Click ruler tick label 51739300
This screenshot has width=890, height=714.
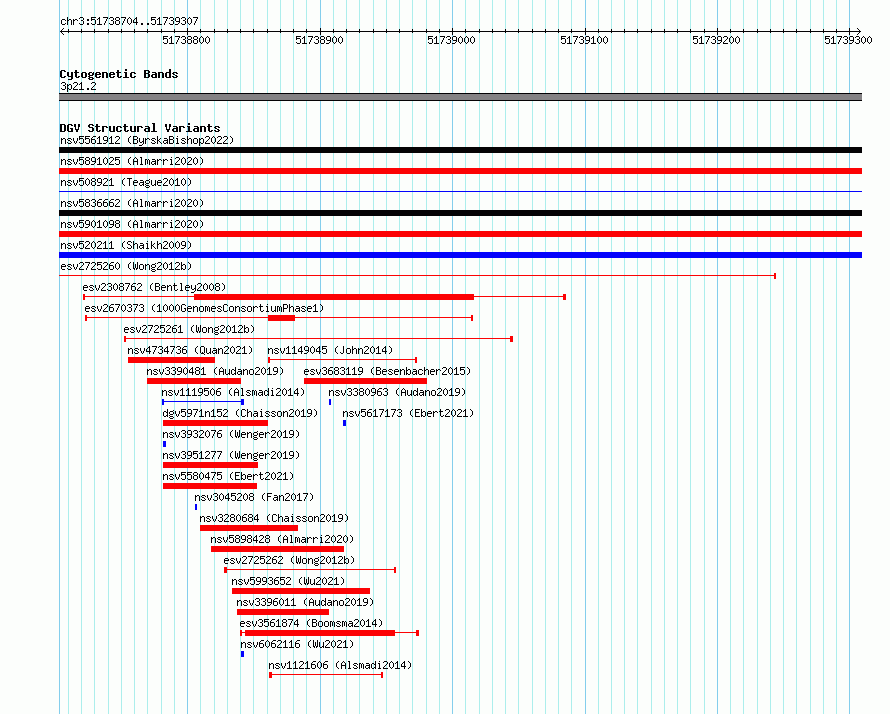coord(848,40)
